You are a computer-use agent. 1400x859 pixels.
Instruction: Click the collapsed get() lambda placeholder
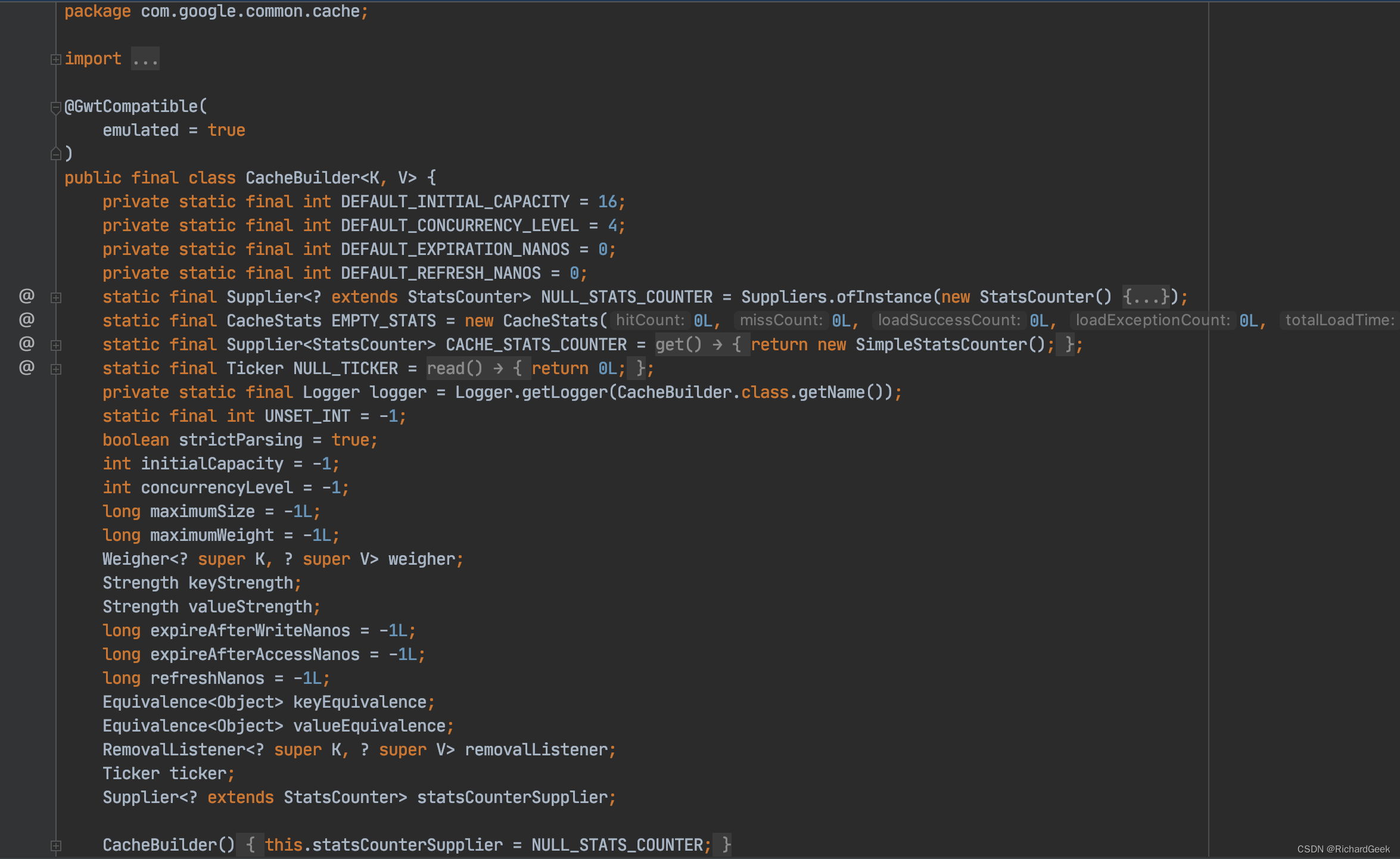698,344
